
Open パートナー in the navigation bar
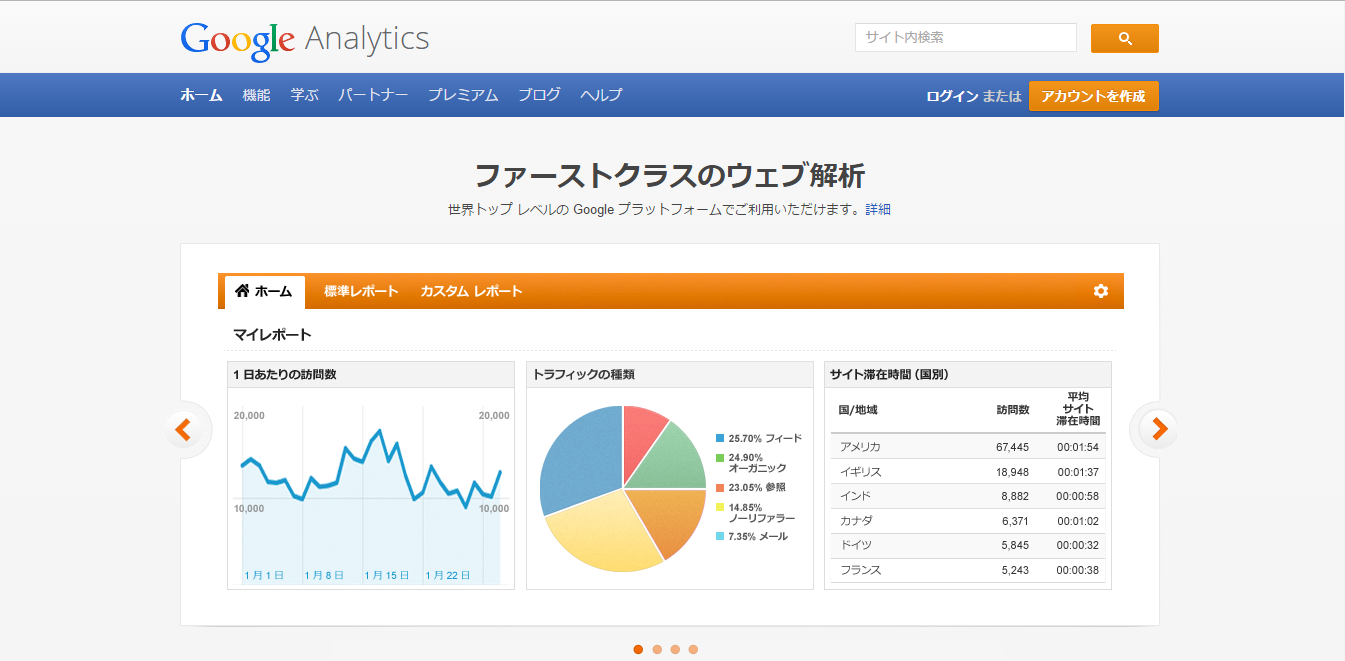click(373, 95)
